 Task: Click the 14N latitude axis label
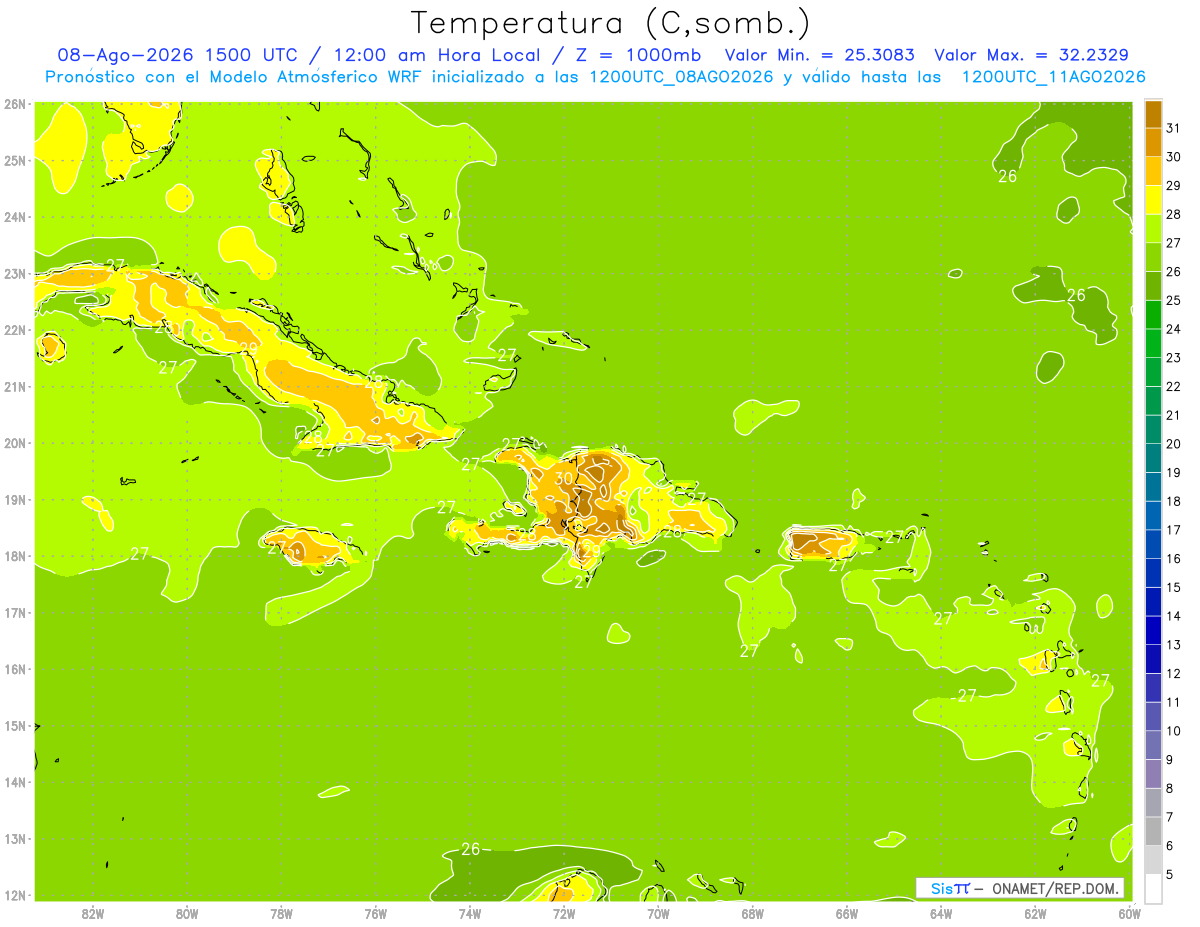(15, 782)
